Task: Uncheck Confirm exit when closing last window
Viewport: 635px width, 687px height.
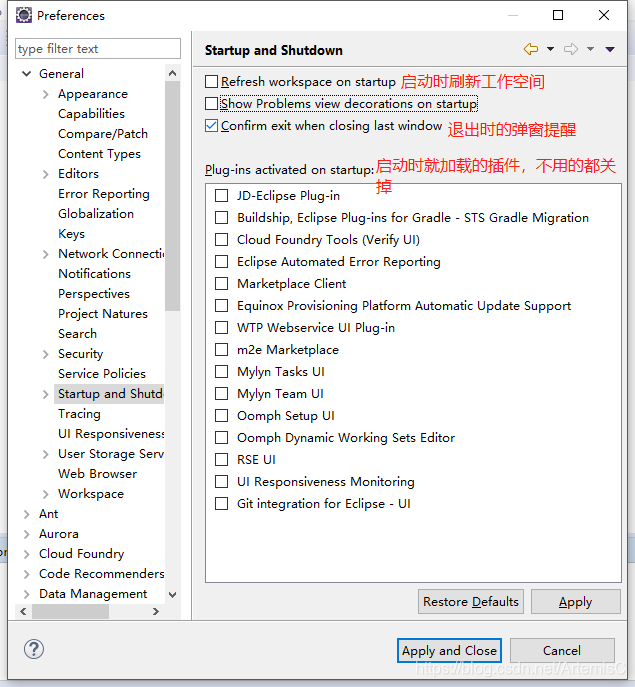Action: (x=211, y=126)
